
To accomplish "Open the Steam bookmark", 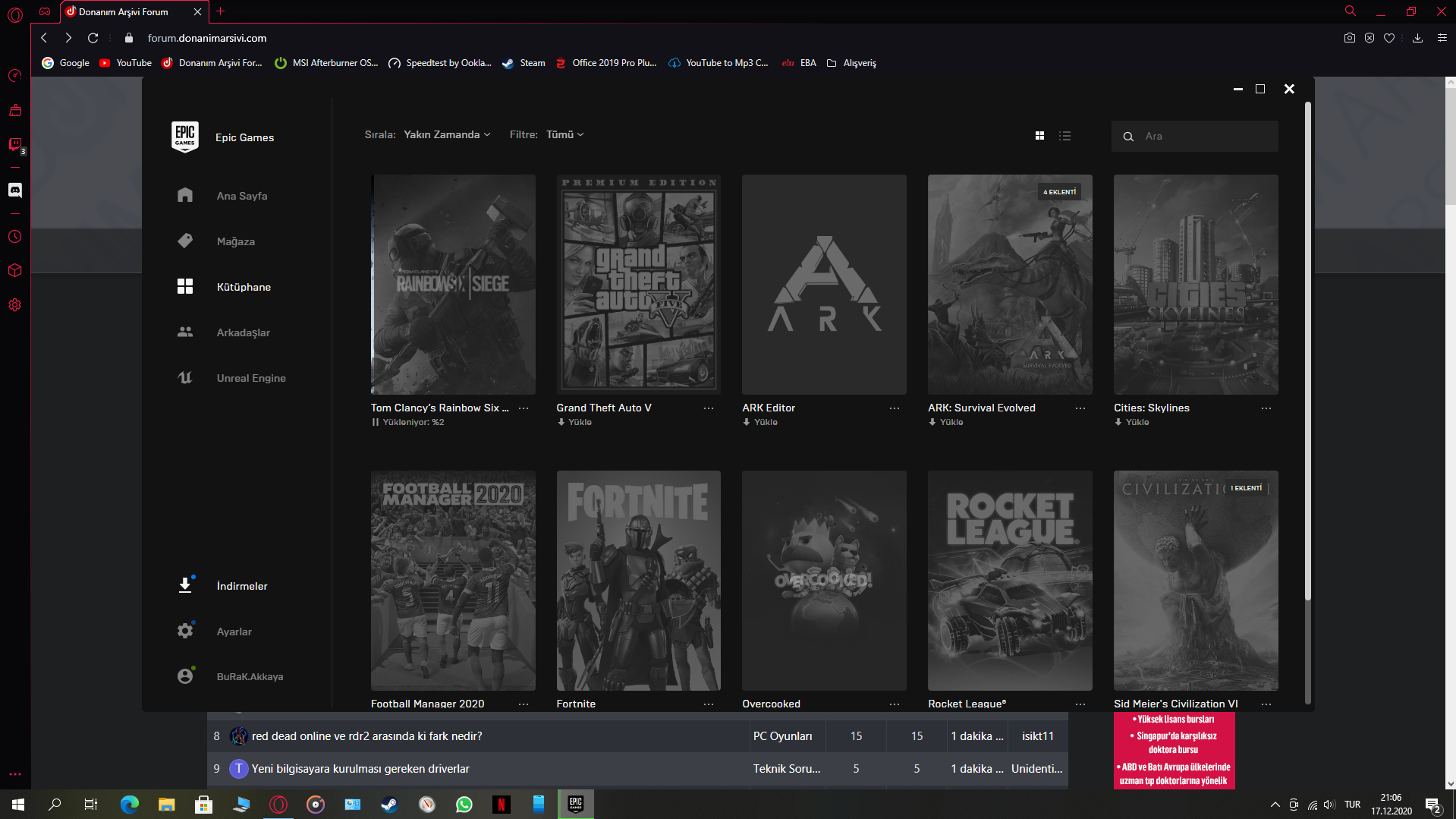I will pos(524,63).
